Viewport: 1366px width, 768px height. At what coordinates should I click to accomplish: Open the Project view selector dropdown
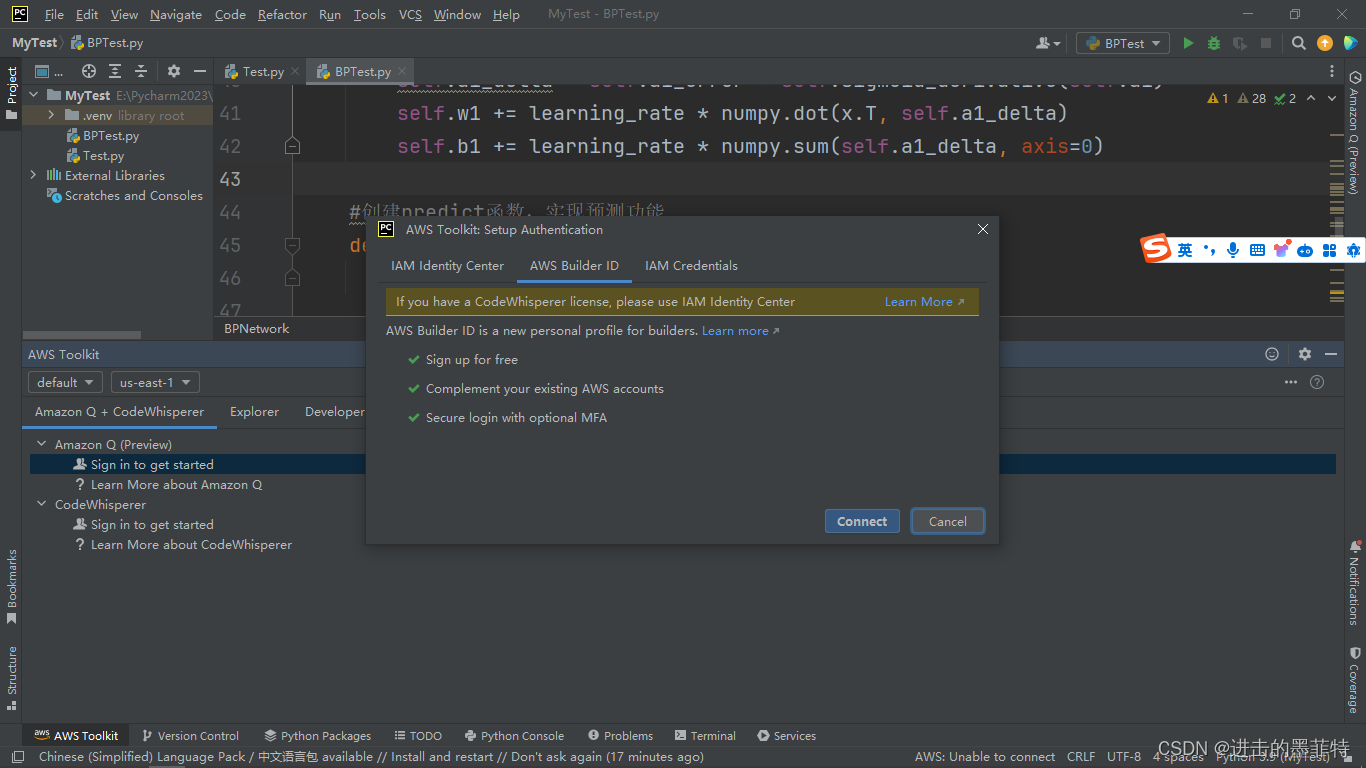click(x=50, y=71)
